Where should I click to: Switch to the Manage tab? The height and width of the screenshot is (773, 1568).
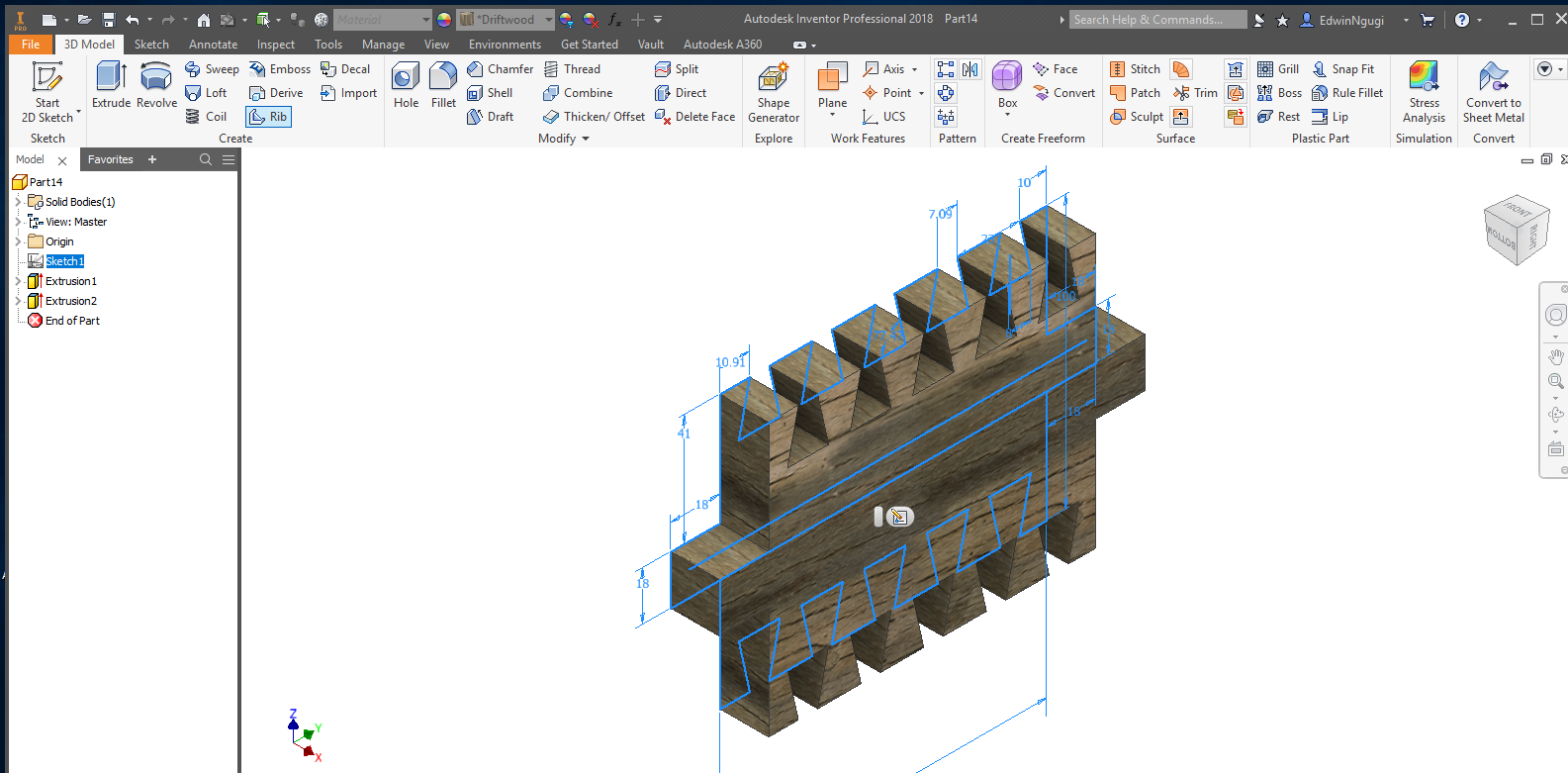383,45
